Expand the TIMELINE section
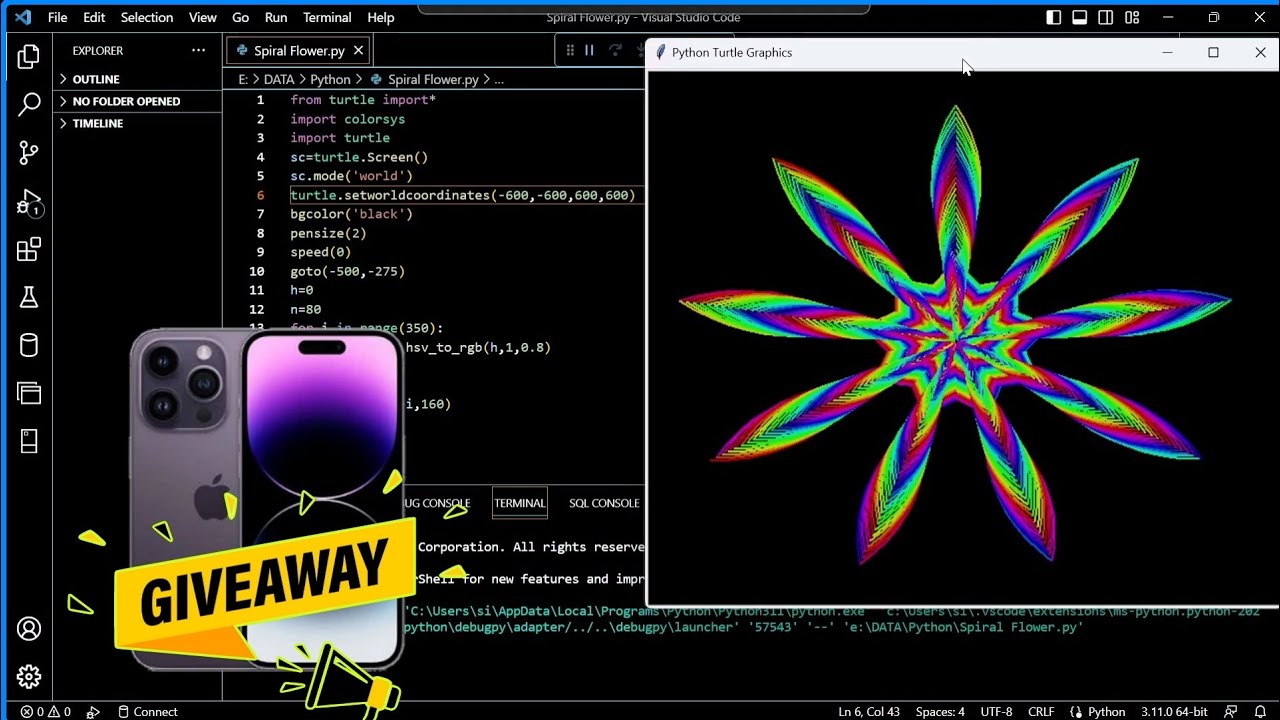 pos(138,123)
